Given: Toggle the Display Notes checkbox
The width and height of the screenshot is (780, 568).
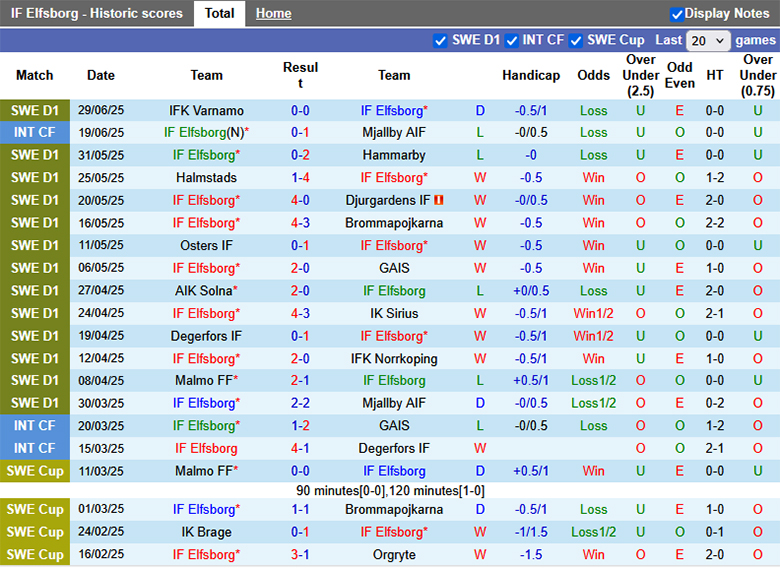Looking at the screenshot, I should pyautogui.click(x=676, y=14).
